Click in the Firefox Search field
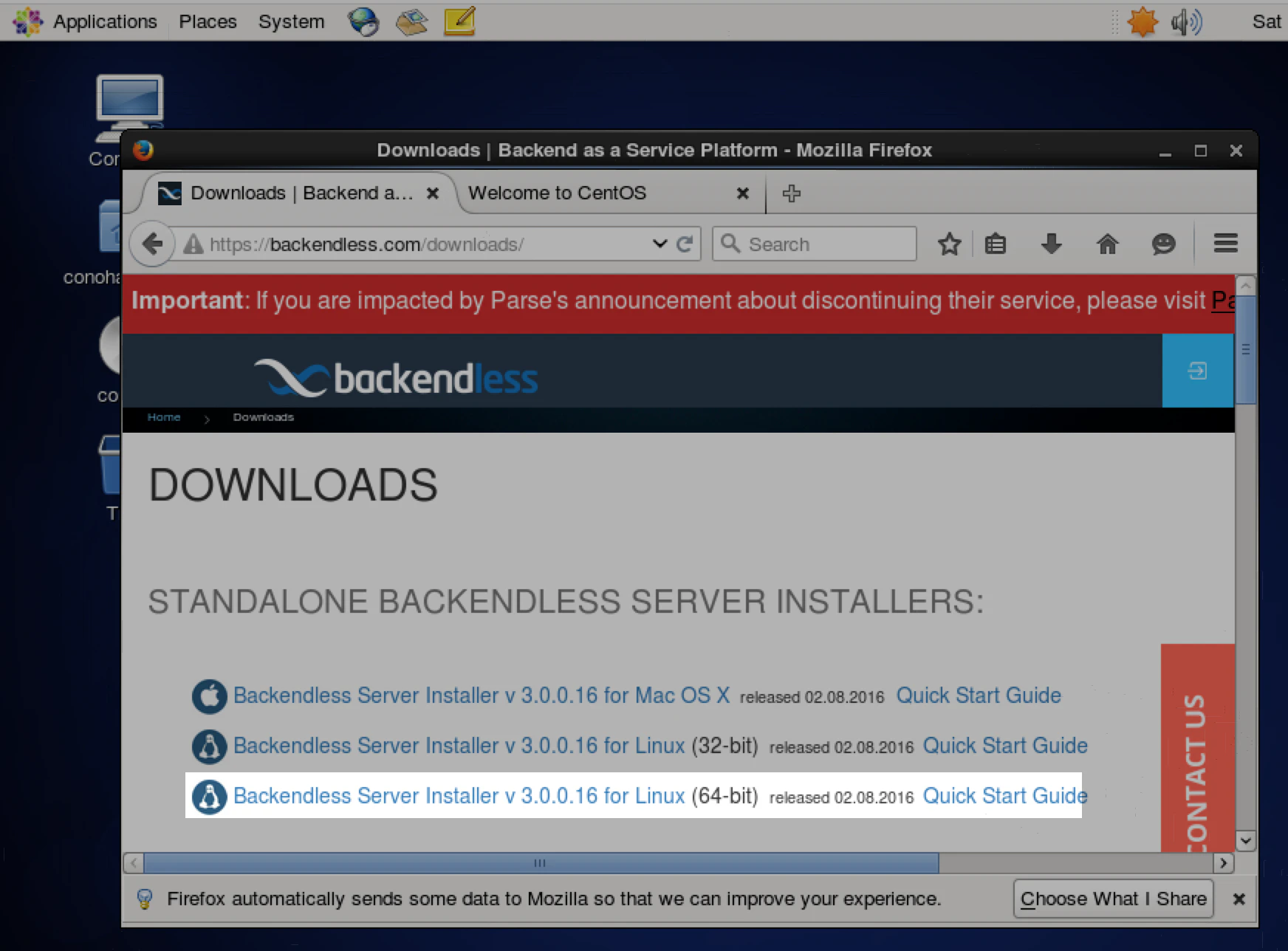 point(815,244)
